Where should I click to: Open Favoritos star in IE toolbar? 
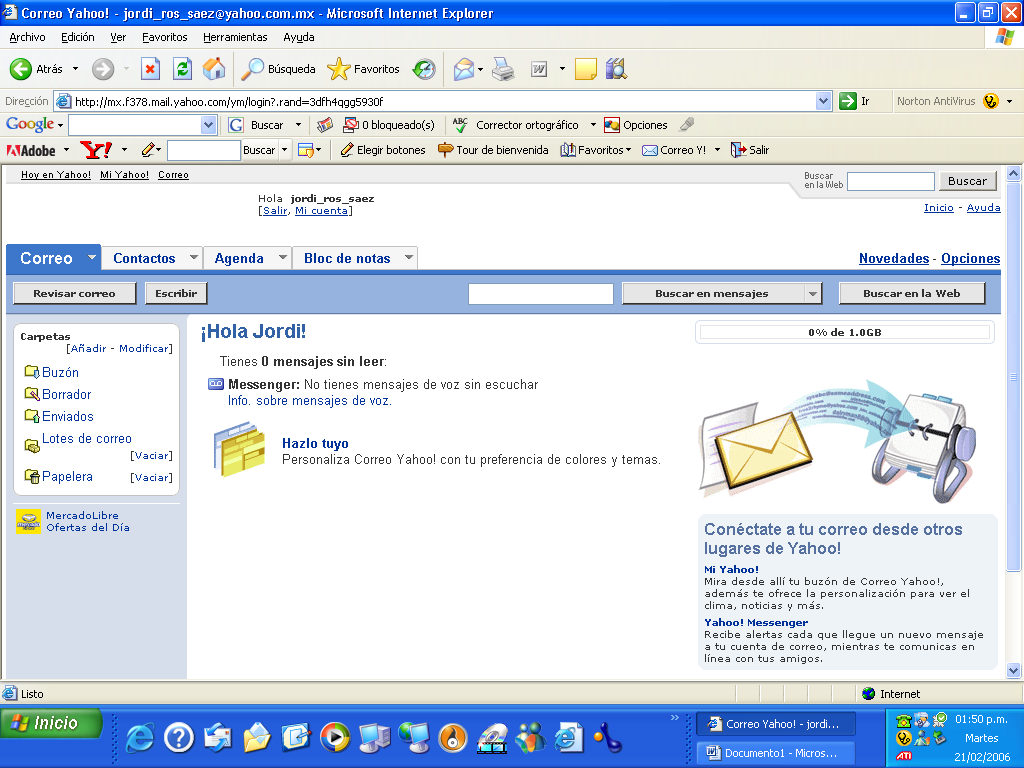(363, 69)
